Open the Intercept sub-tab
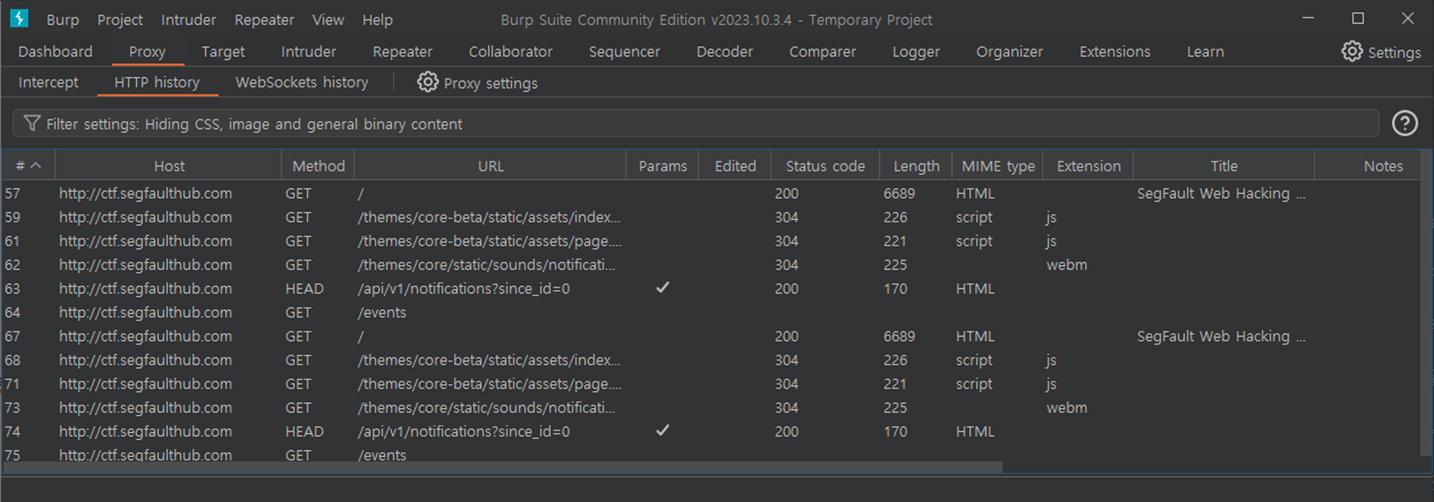The image size is (1434, 502). [48, 83]
